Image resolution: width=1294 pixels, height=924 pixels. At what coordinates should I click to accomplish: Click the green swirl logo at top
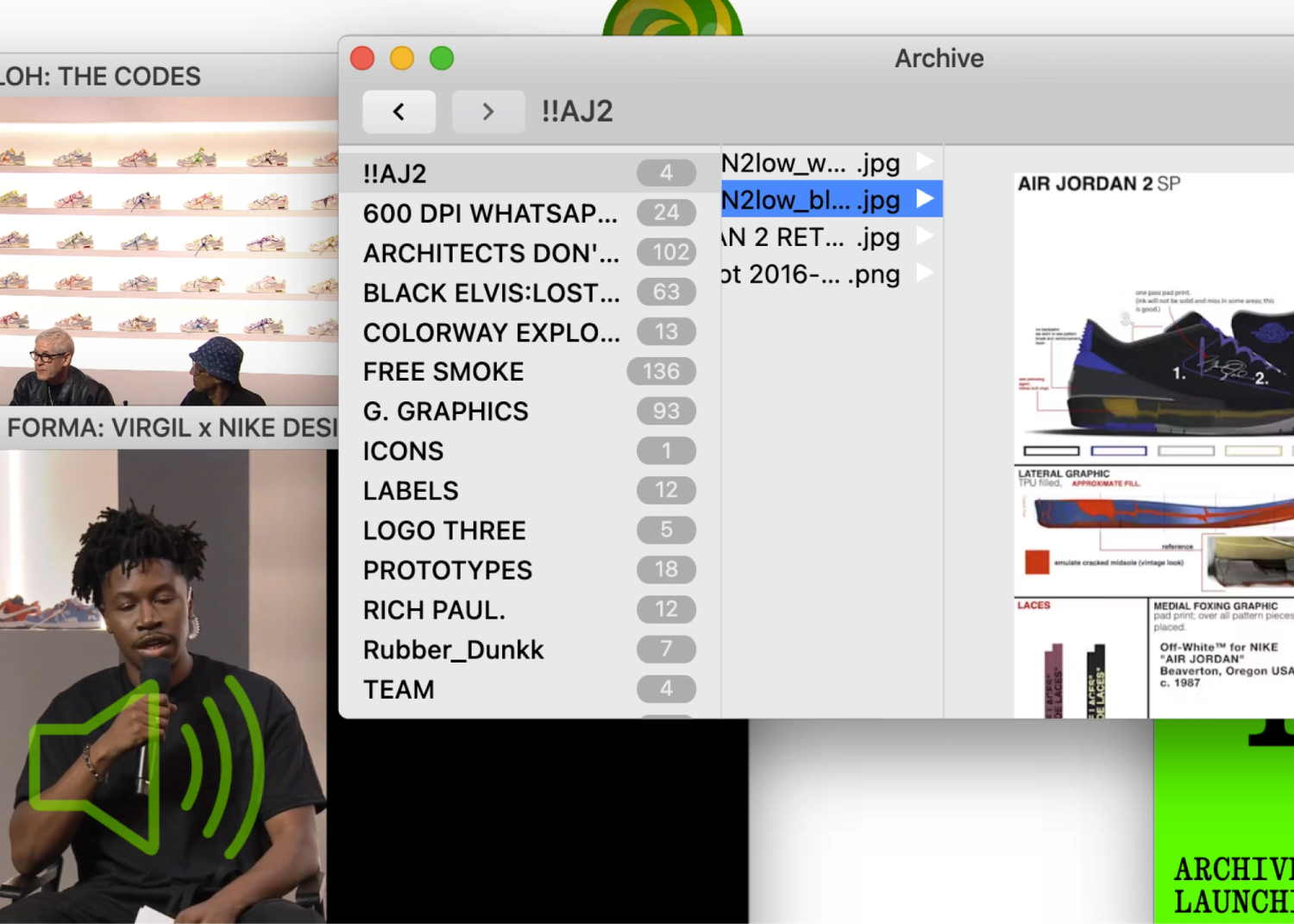point(673,17)
